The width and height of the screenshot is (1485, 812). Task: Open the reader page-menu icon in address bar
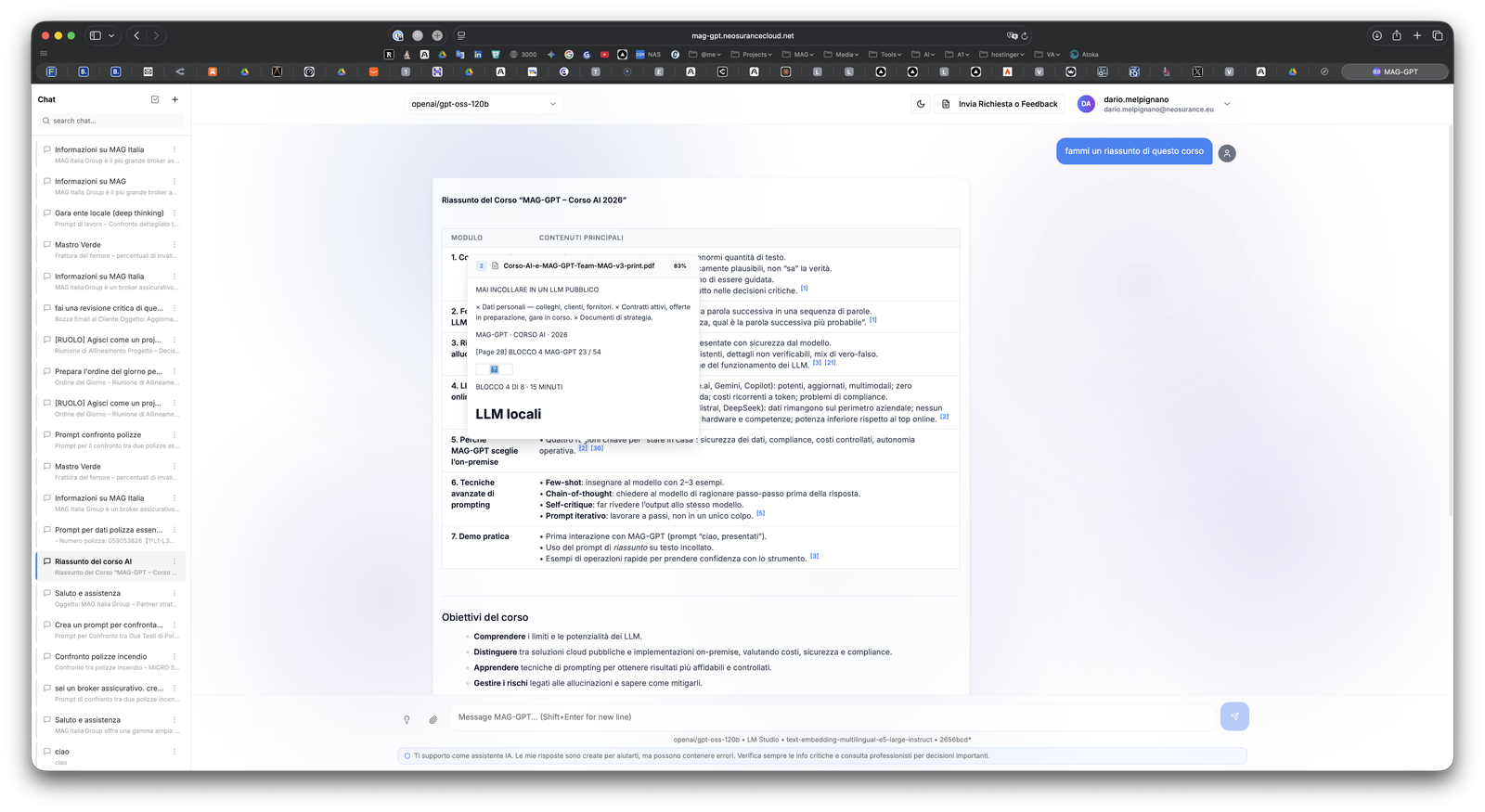pos(461,35)
